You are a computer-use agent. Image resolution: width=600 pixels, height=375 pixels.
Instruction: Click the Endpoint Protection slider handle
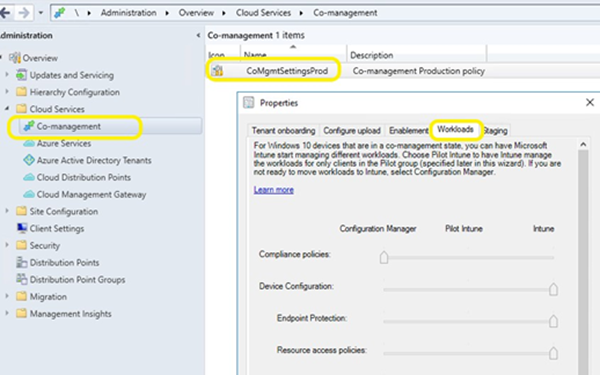(553, 321)
